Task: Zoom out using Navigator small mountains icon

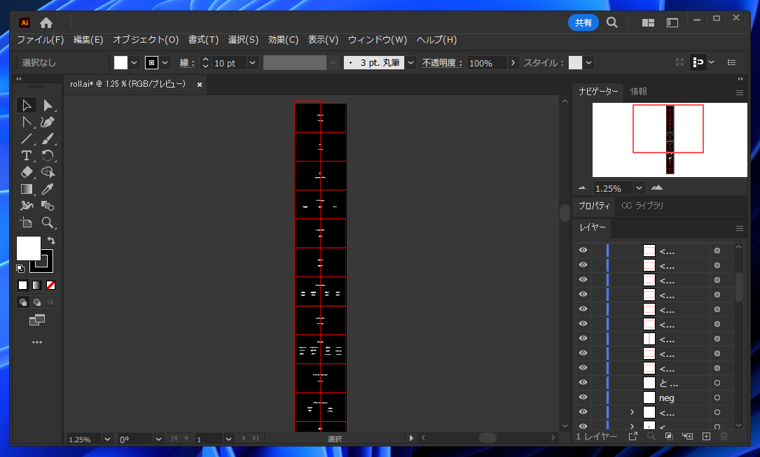Action: click(582, 188)
